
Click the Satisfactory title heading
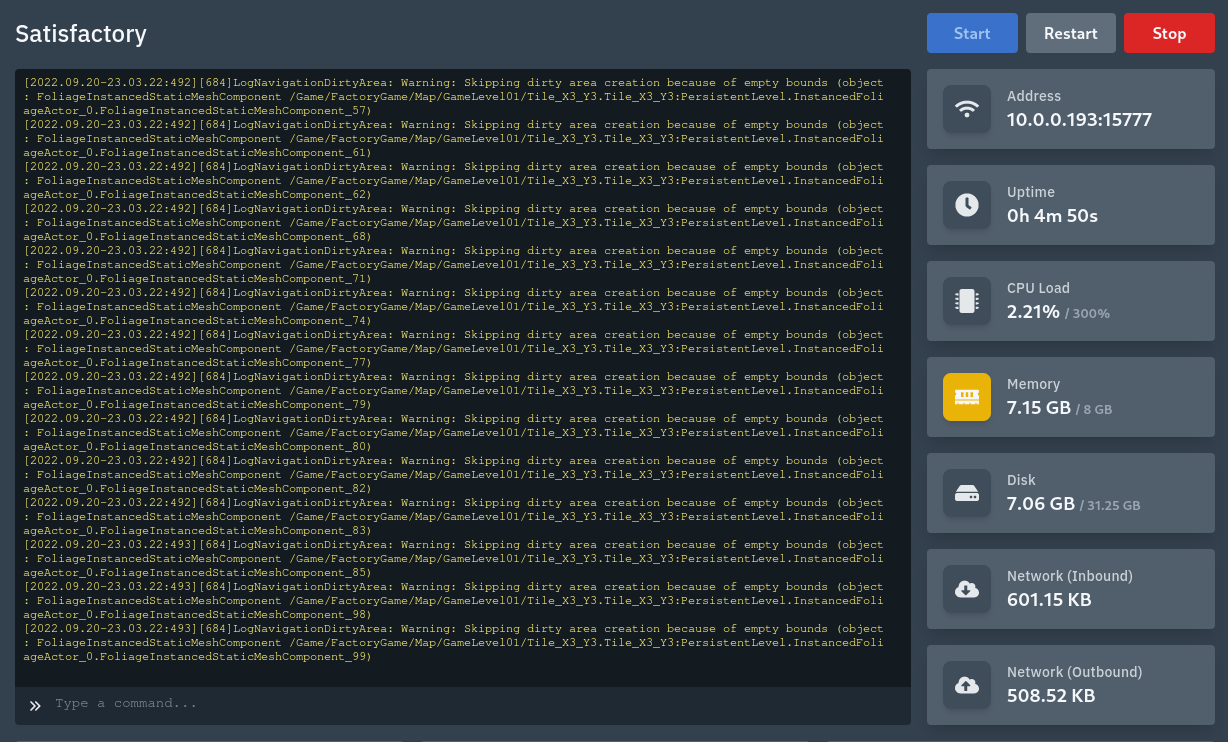click(80, 33)
